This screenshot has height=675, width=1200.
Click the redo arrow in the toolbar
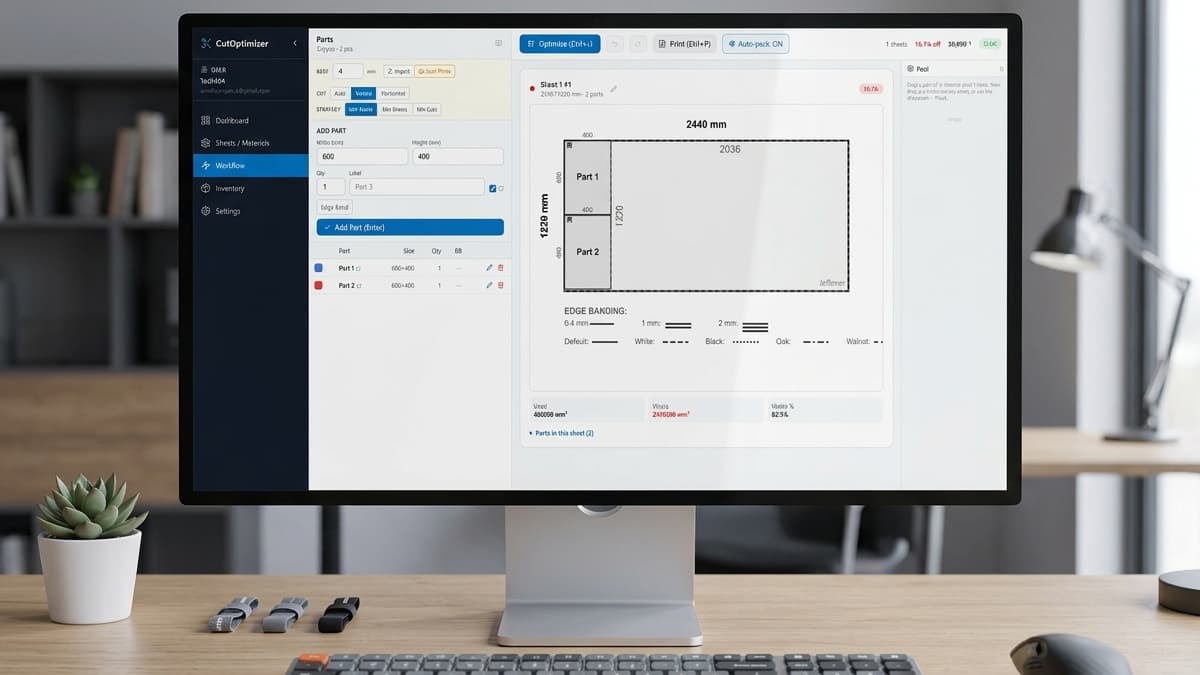click(x=637, y=44)
